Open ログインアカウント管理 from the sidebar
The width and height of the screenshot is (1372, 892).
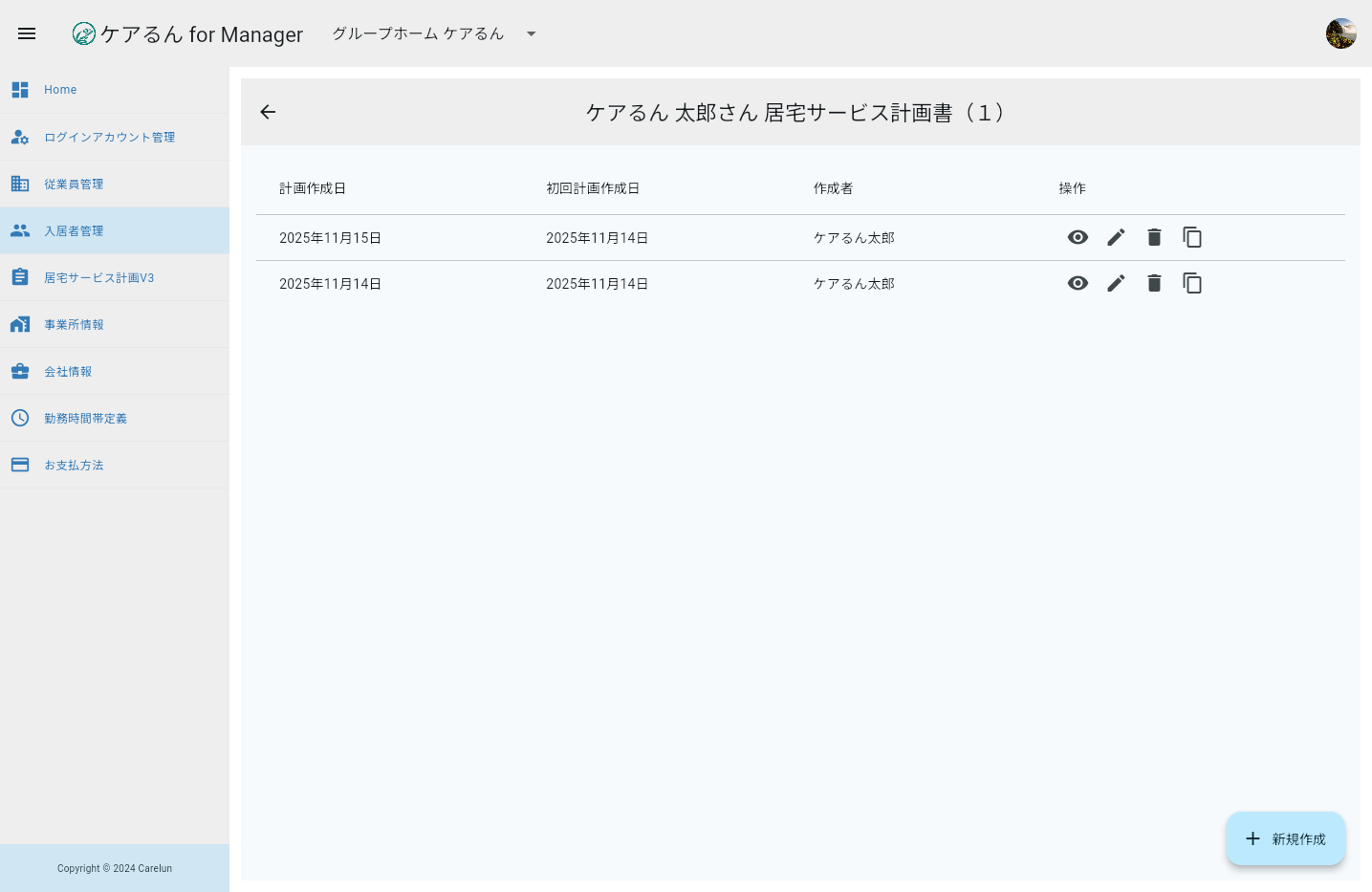pos(109,137)
